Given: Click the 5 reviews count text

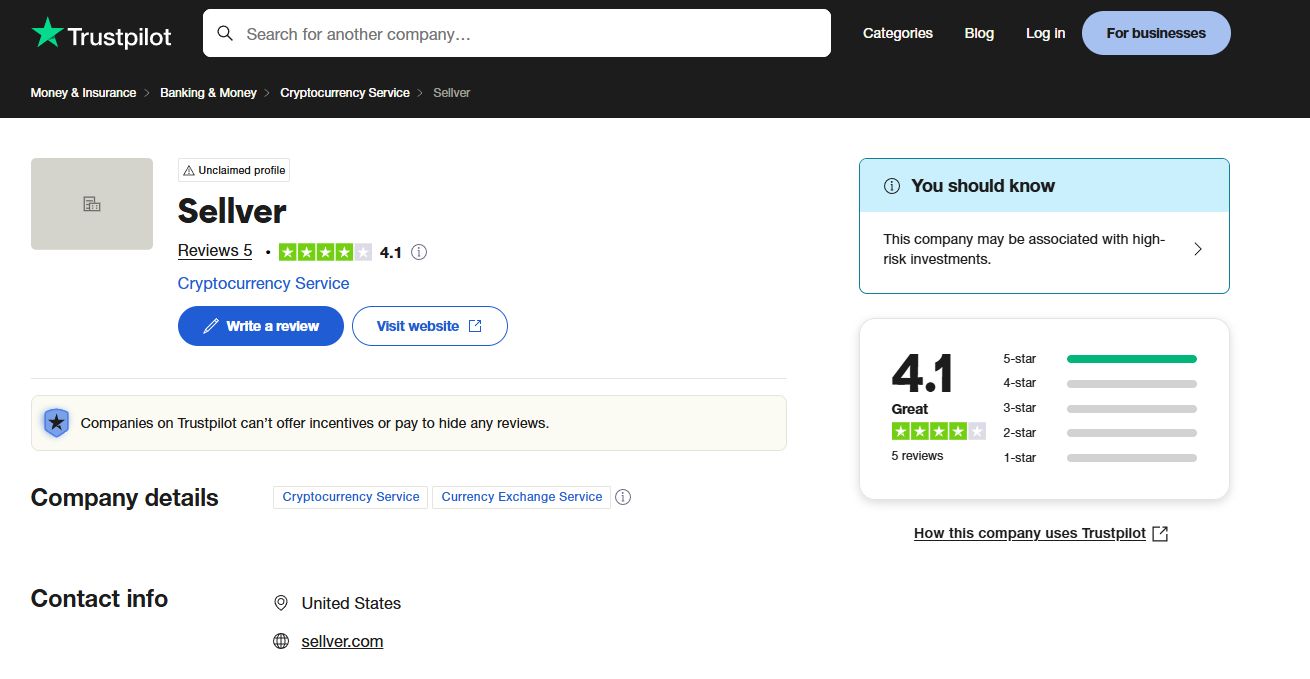Looking at the screenshot, I should pyautogui.click(x=917, y=456).
